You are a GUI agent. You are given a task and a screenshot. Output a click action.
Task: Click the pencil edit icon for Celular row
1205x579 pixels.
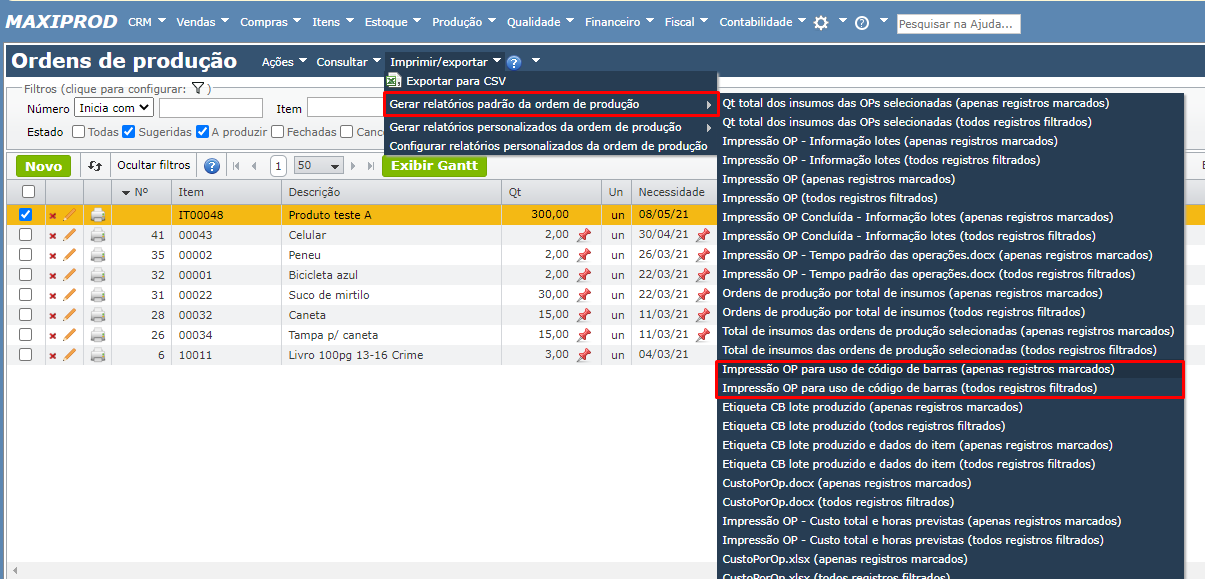[69, 235]
